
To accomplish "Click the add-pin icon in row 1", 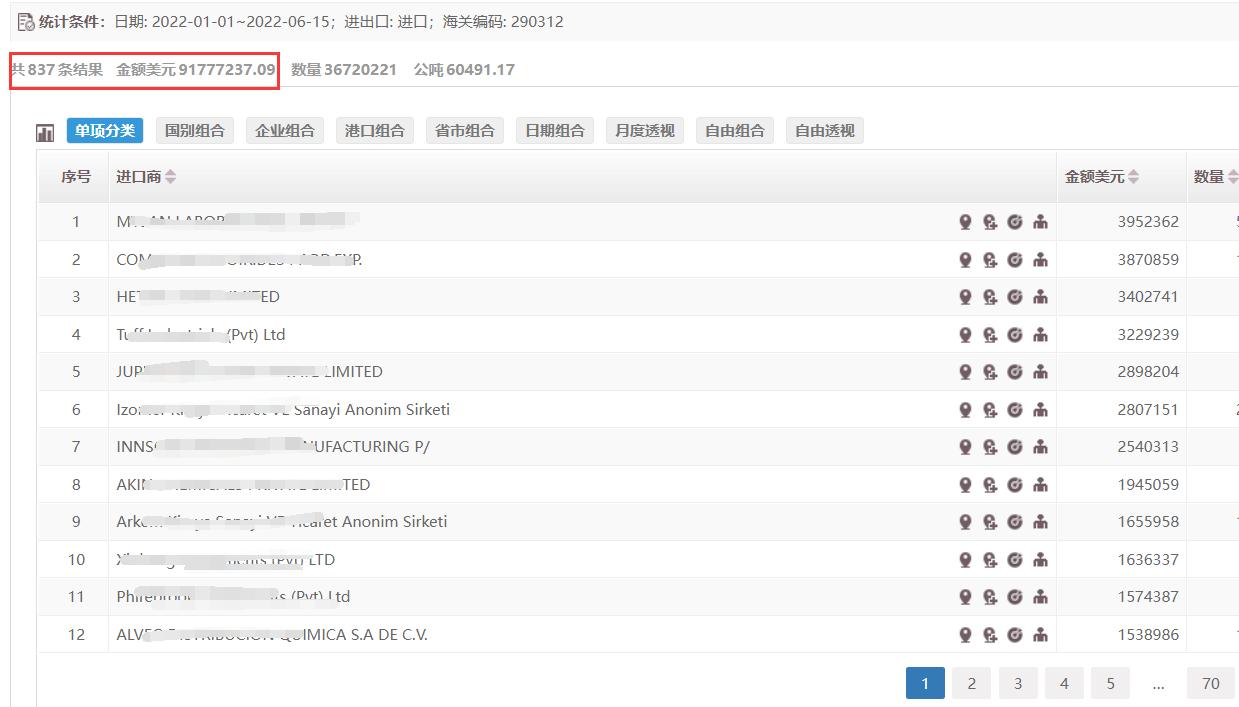I will [x=990, y=222].
